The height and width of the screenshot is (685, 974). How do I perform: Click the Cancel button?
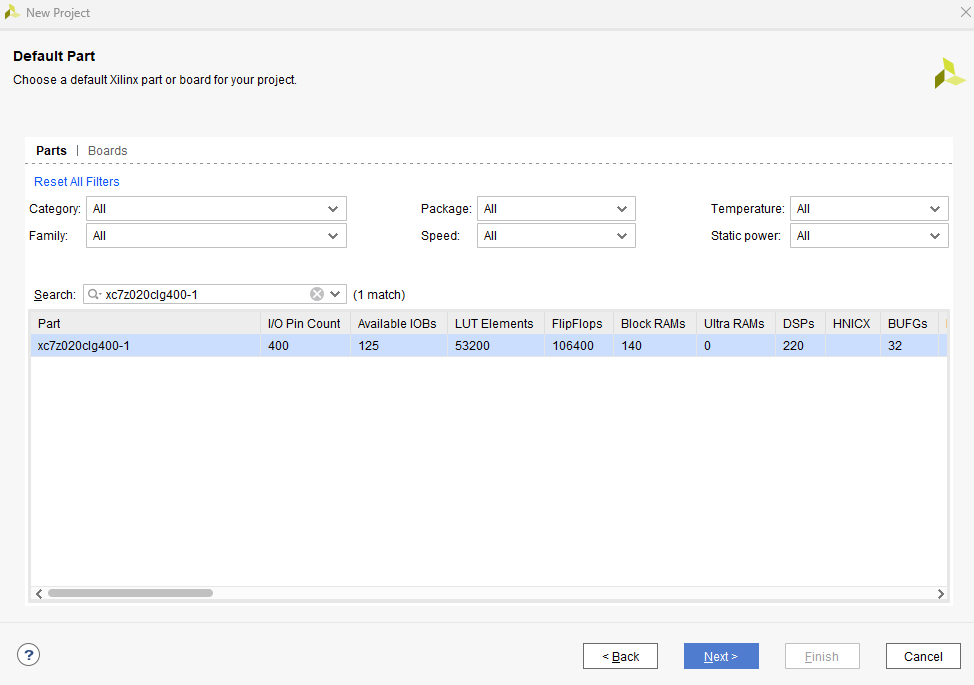pos(923,656)
